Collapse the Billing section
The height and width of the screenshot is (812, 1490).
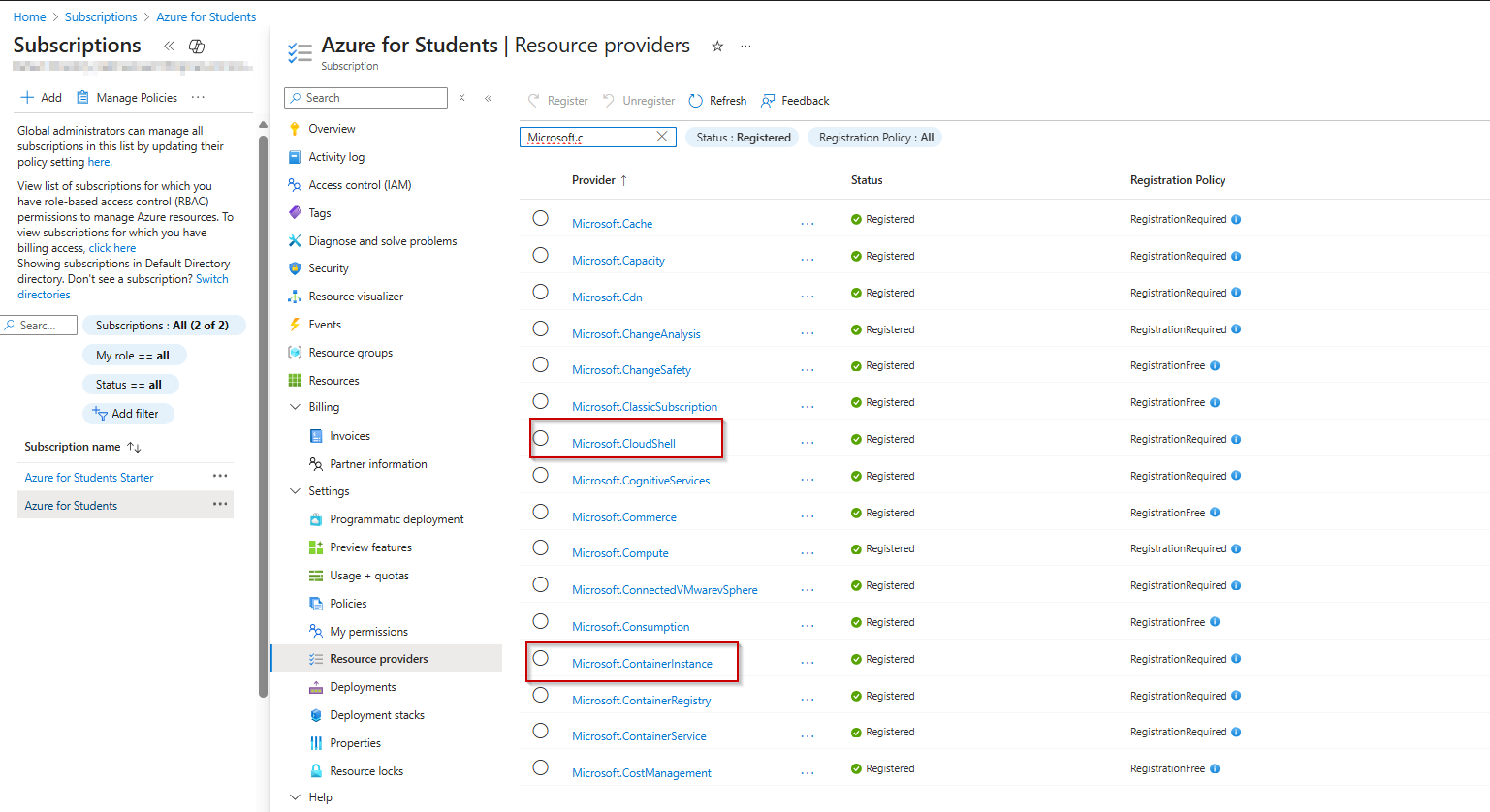tap(296, 407)
